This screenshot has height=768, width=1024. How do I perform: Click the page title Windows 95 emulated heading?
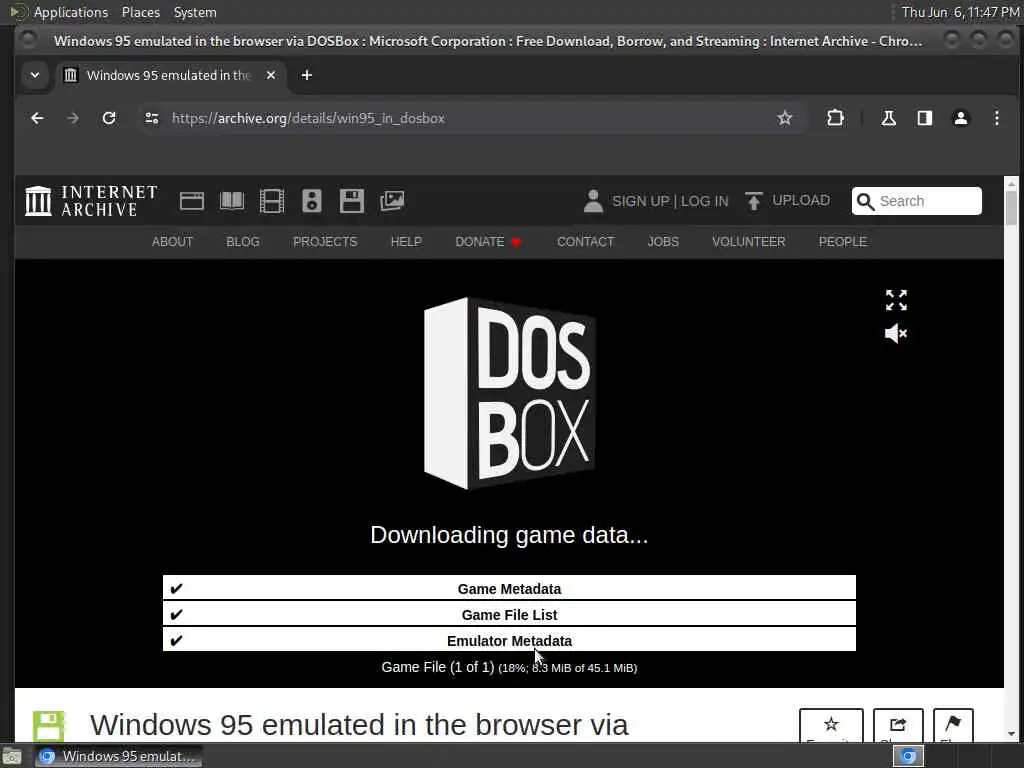[x=359, y=725]
